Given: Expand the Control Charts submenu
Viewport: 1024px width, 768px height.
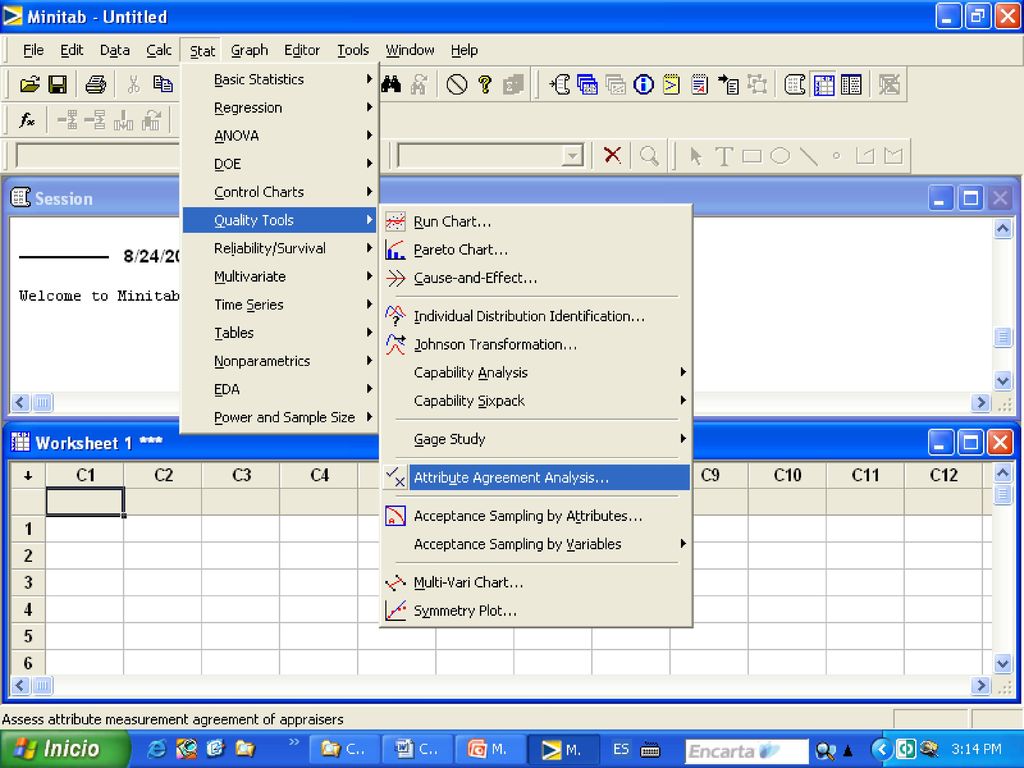Looking at the screenshot, I should tap(280, 192).
